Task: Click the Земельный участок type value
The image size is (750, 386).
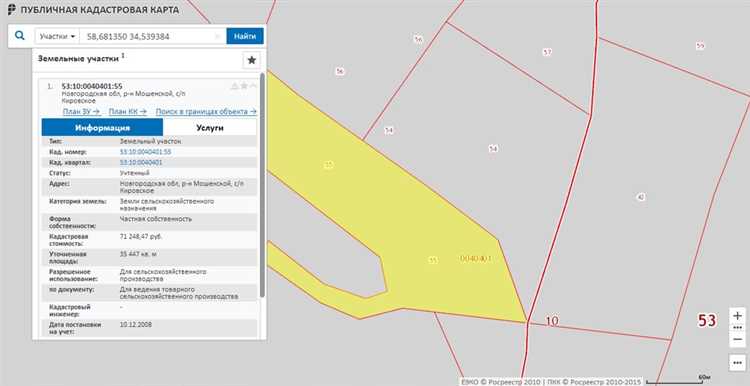Action: pyautogui.click(x=150, y=141)
